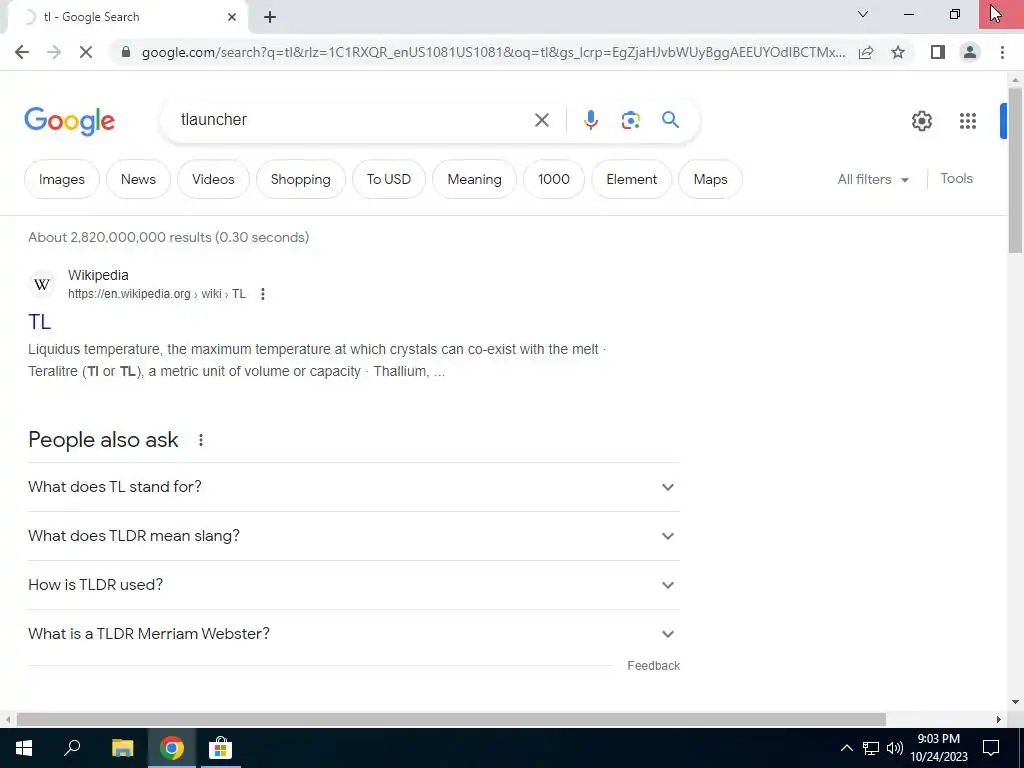Open a new tab
1024x768 pixels.
270,17
